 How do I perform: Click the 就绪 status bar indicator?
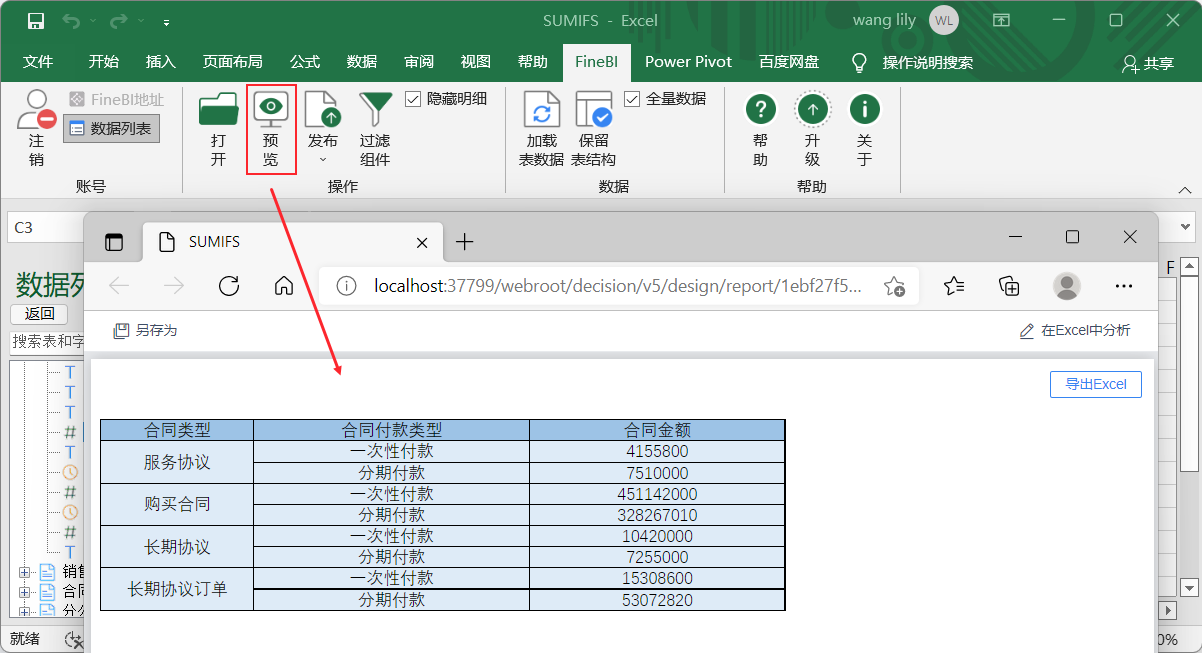tap(25, 639)
